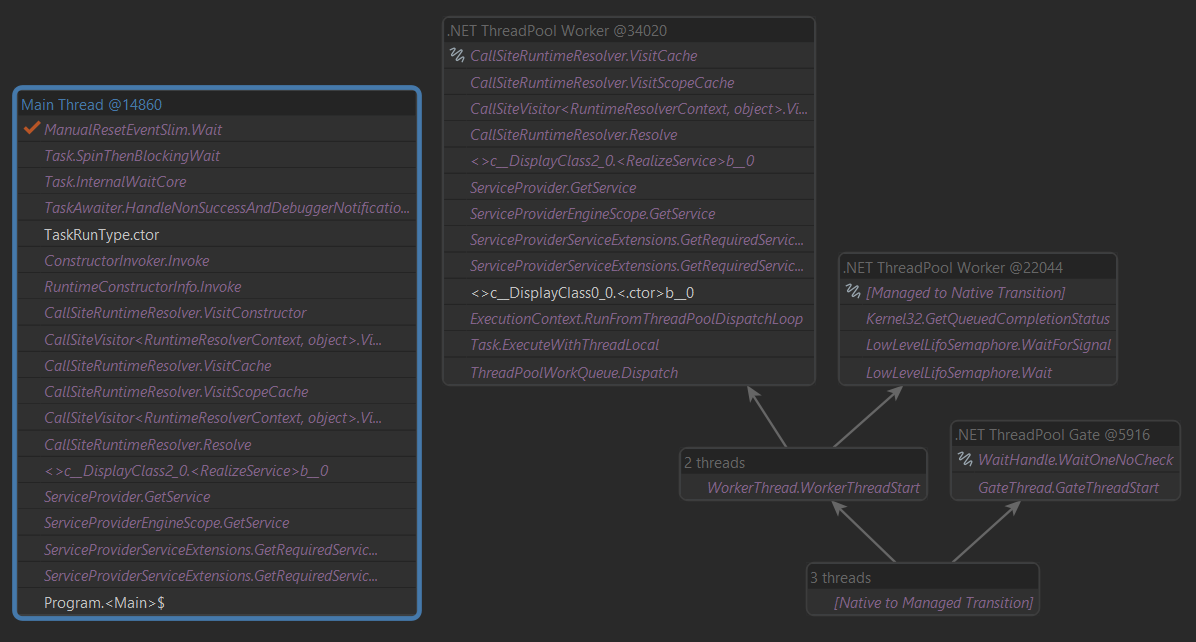Select the .NET ThreadPool Gate @5916 header
Screen dimensions: 1196x642
click(1041, 434)
